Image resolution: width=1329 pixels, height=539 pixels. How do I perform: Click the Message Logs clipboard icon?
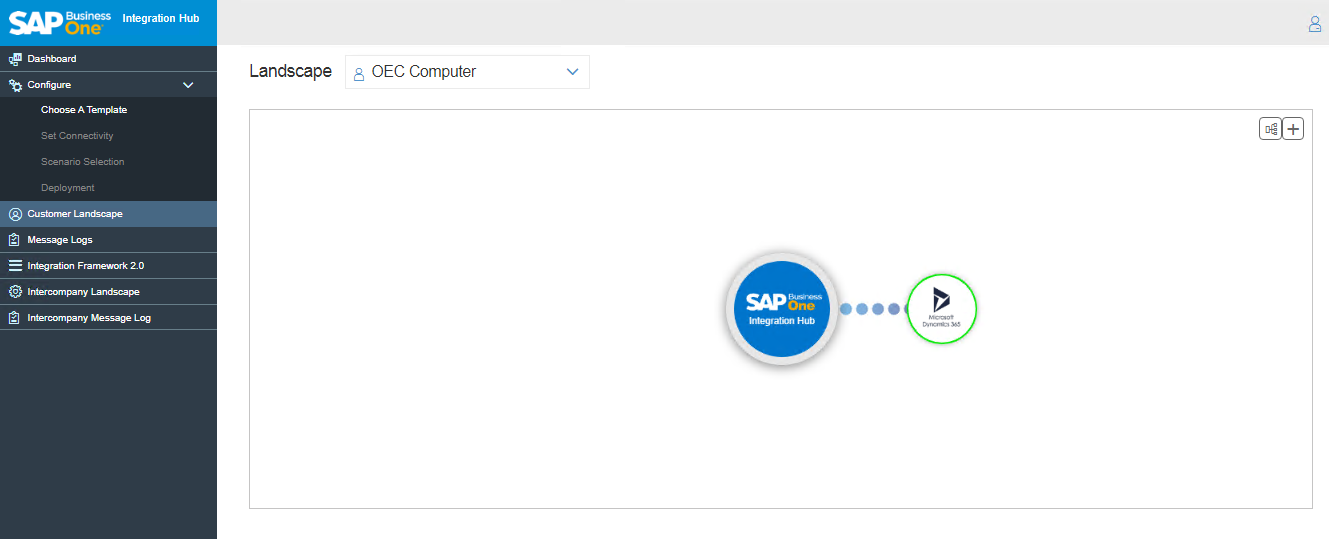coord(15,240)
